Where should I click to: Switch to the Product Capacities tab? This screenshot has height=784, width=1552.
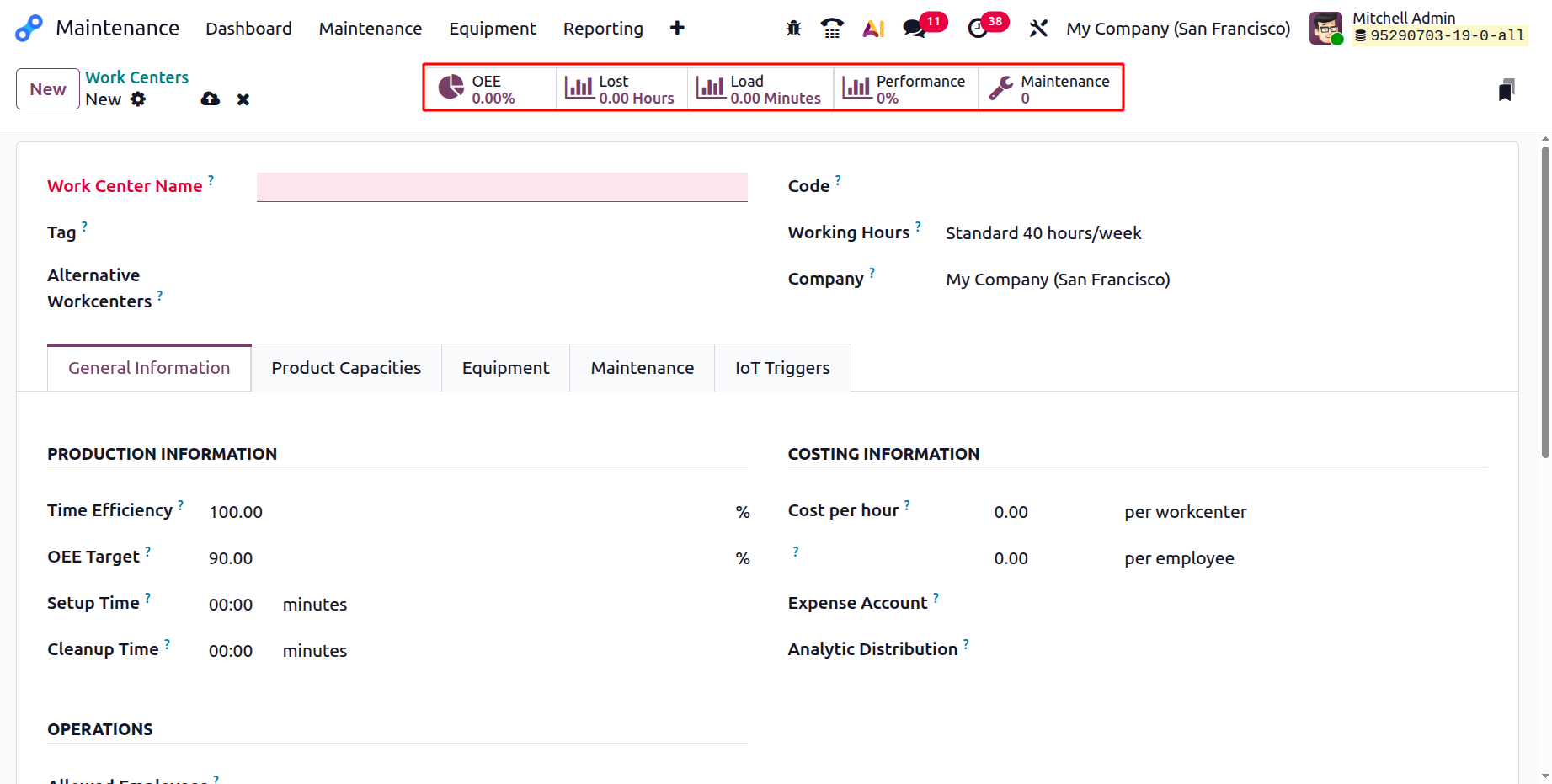tap(345, 367)
